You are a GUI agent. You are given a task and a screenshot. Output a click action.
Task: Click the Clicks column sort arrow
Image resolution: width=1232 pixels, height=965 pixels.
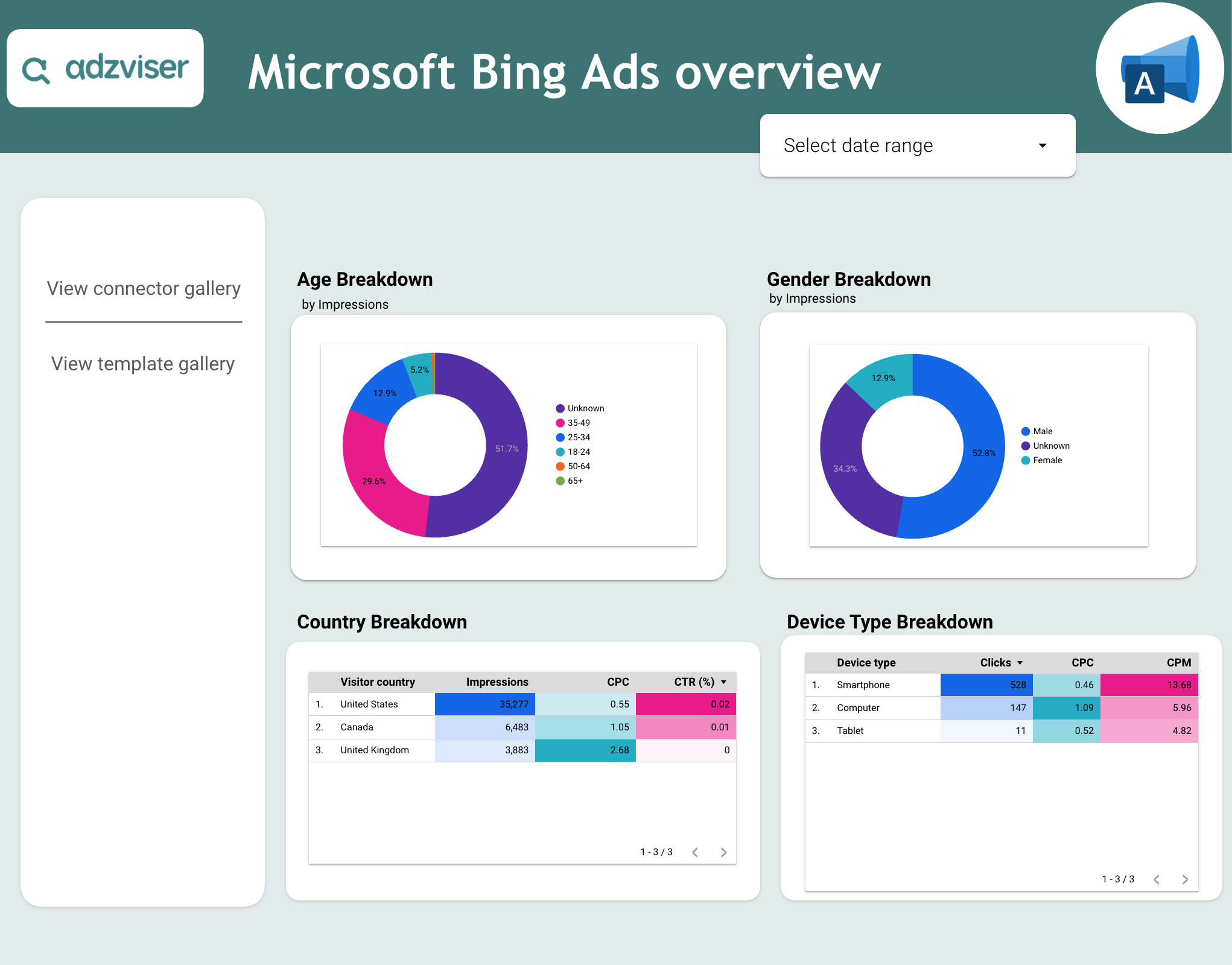pos(1020,663)
